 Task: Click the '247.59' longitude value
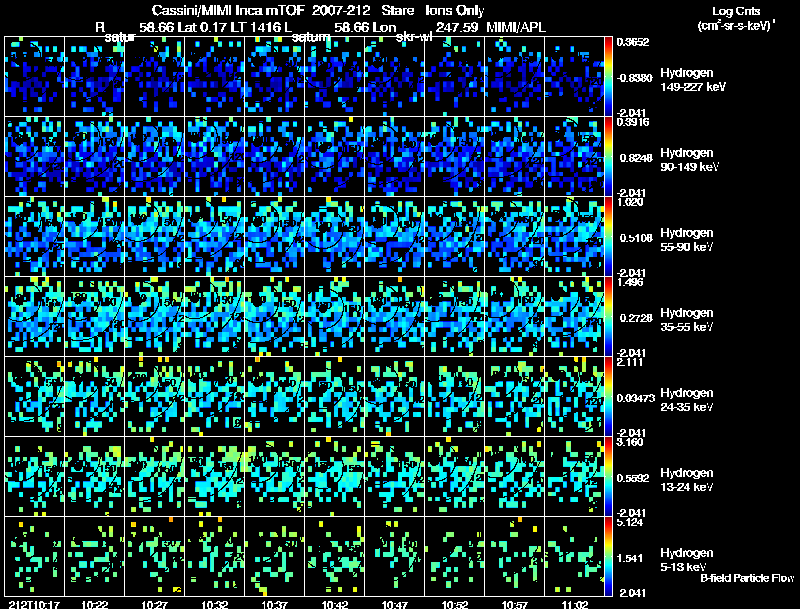coord(457,27)
